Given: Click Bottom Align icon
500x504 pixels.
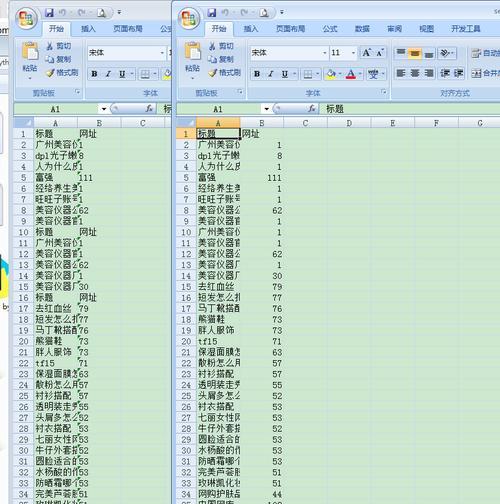Looking at the screenshot, I should (x=429, y=53).
